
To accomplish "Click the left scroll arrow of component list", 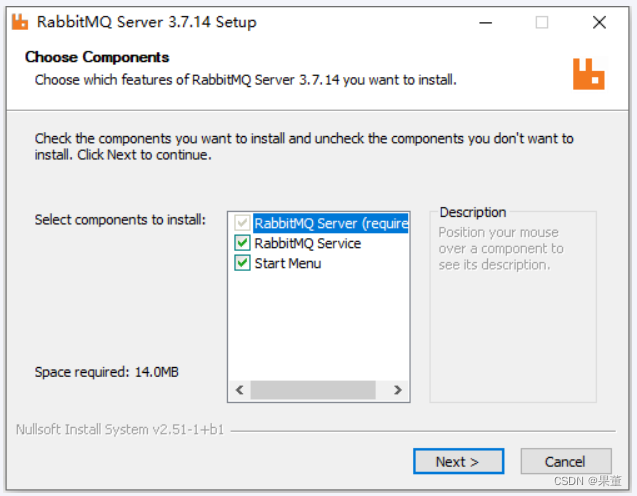I will [x=239, y=390].
